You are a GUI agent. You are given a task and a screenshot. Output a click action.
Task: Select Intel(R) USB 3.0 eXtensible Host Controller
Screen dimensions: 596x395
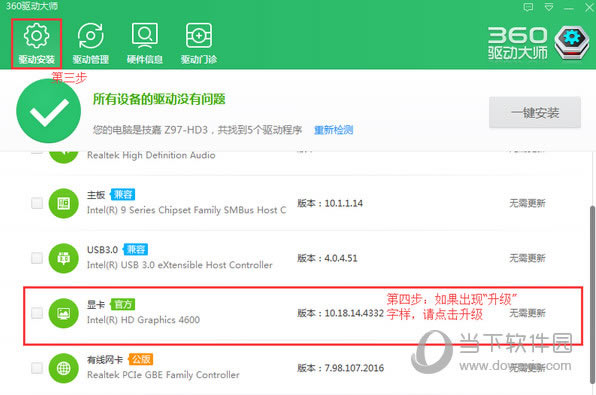click(x=179, y=265)
